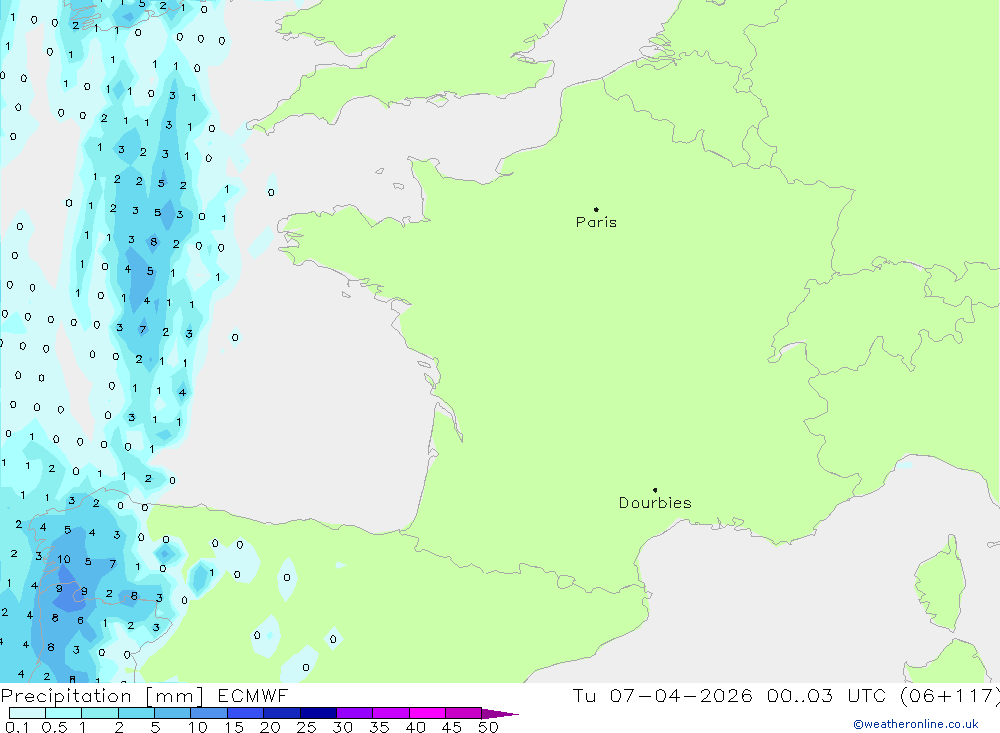
Task: Click the ECMWF model label
Action: pos(253,695)
